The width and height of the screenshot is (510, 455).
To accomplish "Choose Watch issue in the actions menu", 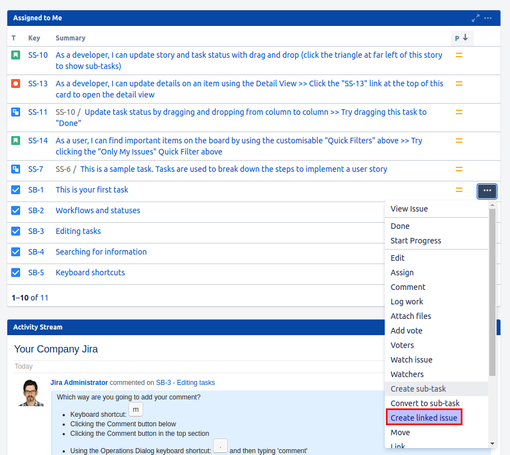I will [411, 360].
